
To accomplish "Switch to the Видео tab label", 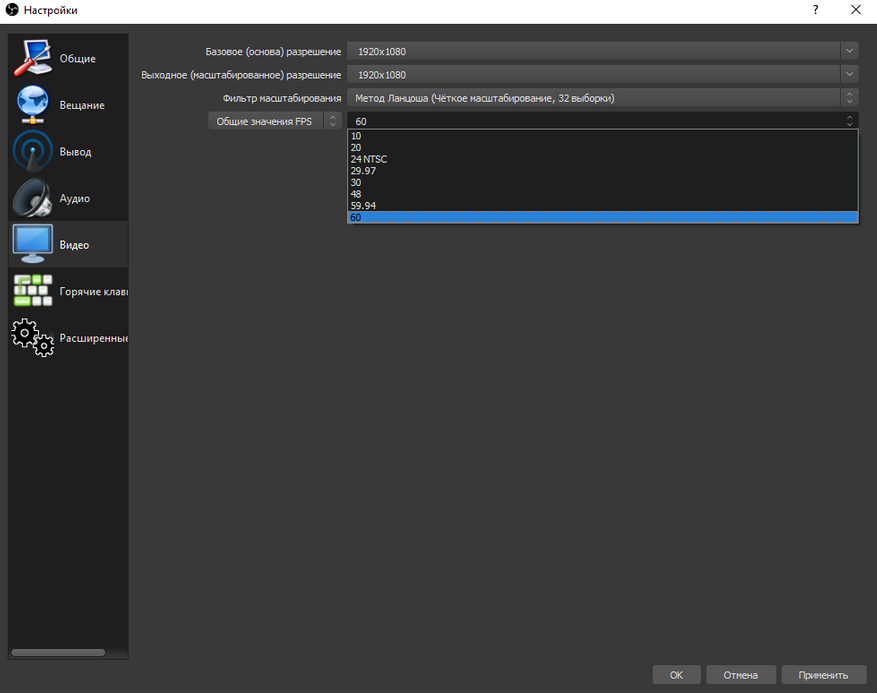I will click(74, 245).
